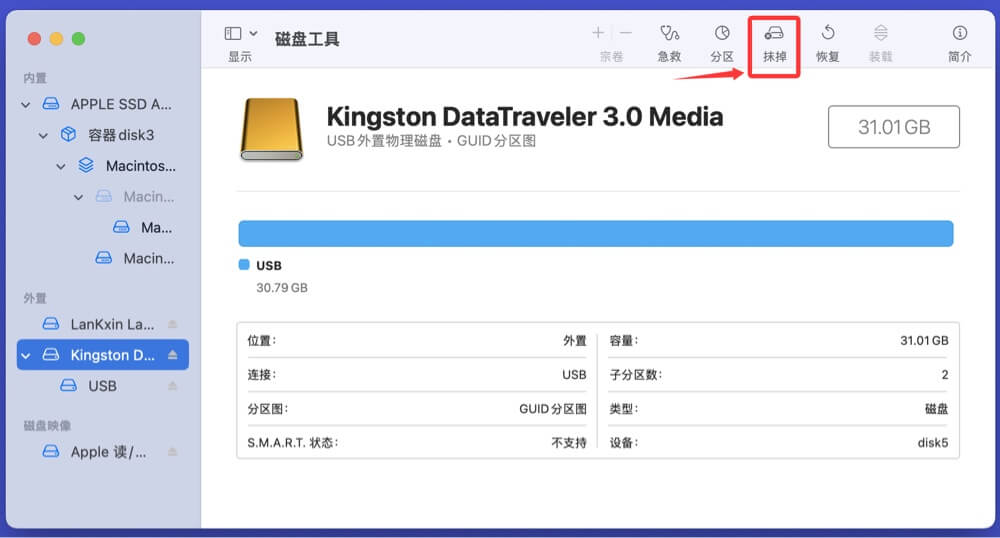Eject the Apple 读/... disk image

(x=172, y=451)
